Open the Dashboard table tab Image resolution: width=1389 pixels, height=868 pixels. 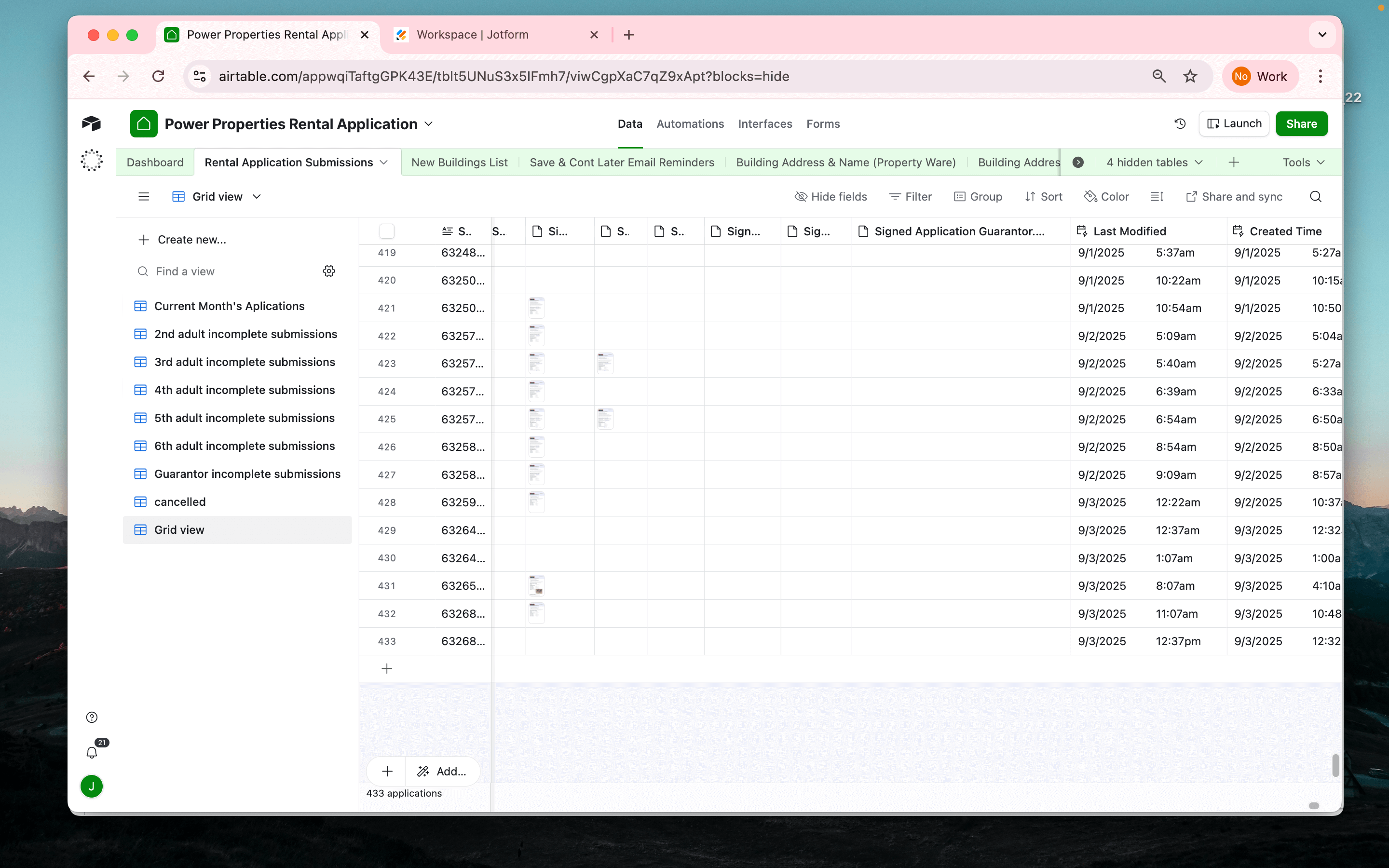click(155, 163)
